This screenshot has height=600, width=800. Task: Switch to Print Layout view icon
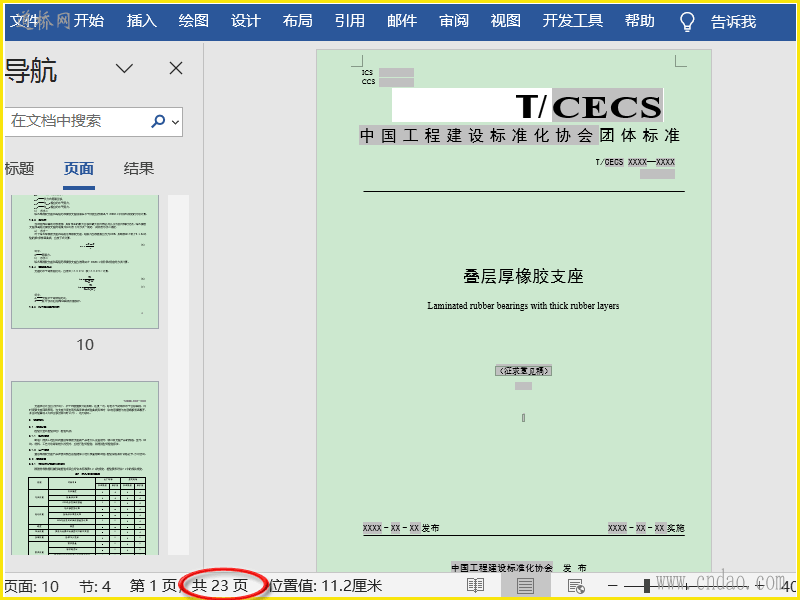tap(525, 586)
